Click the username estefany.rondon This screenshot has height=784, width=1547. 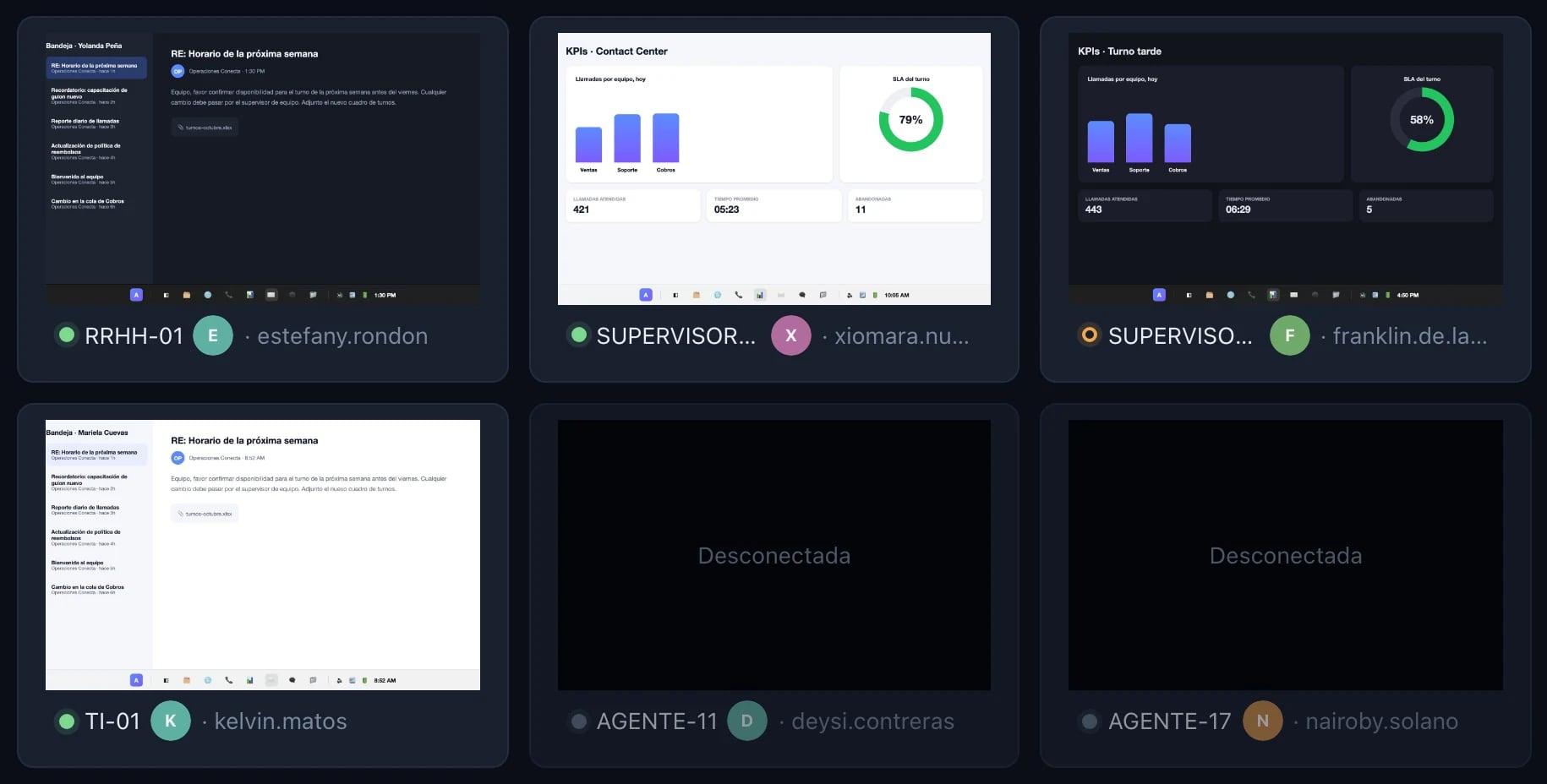[342, 336]
